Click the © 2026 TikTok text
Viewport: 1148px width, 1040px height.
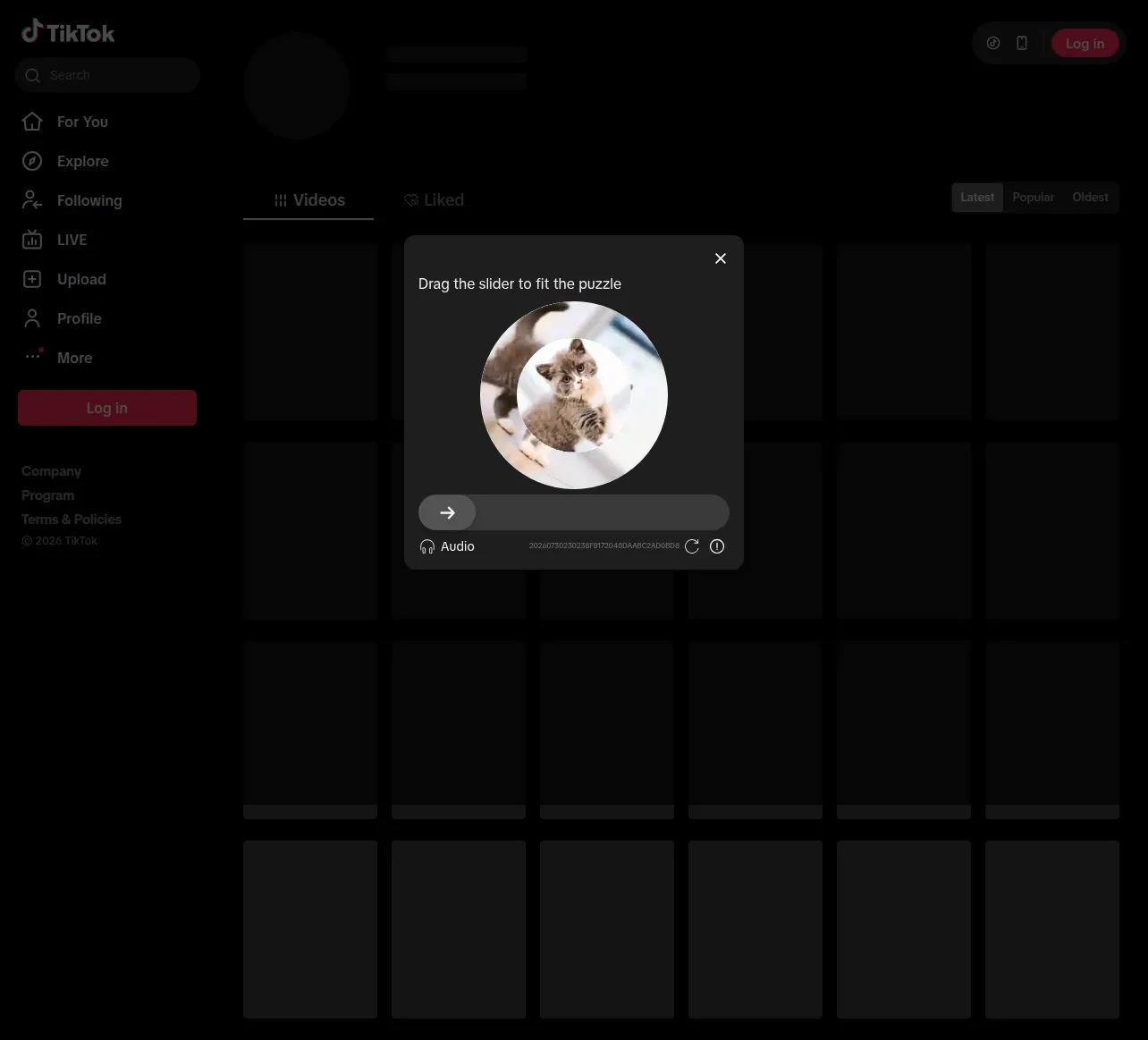click(x=59, y=541)
